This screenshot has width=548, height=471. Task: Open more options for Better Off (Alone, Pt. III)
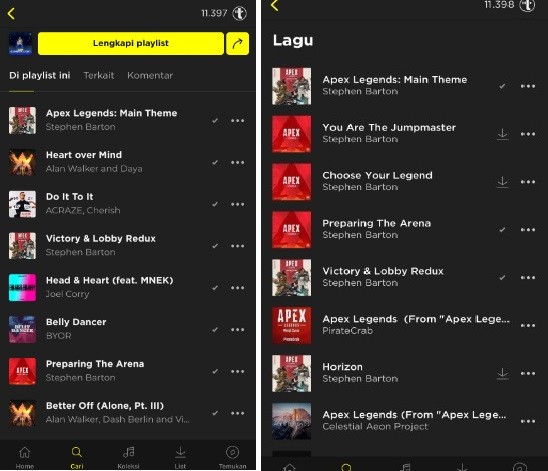coord(238,413)
